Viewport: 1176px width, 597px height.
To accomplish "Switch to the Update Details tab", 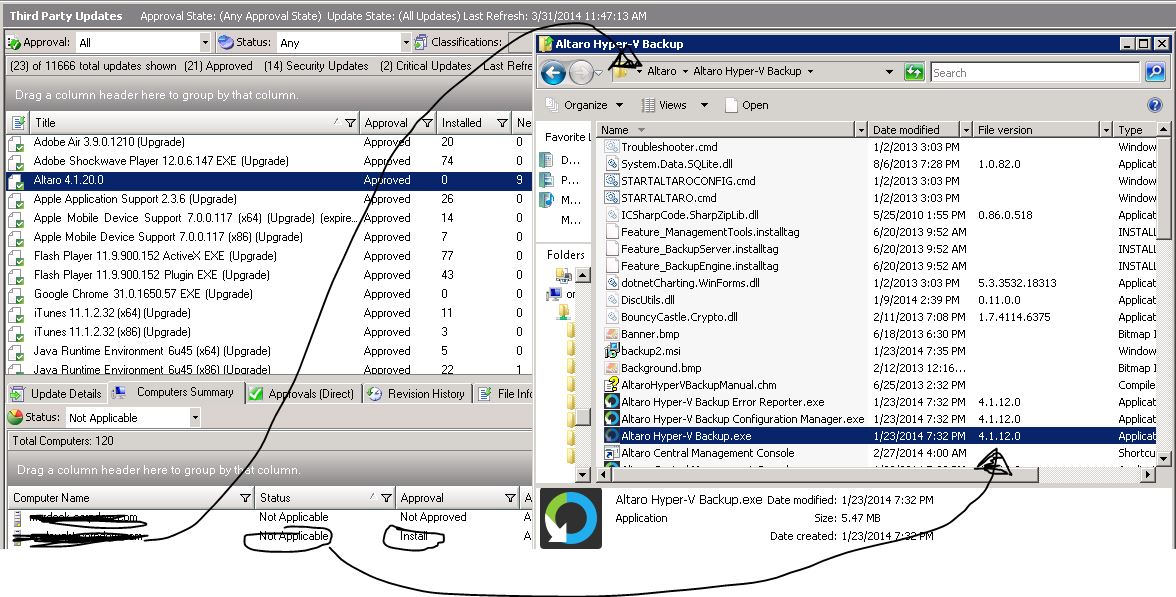I will coord(56,394).
